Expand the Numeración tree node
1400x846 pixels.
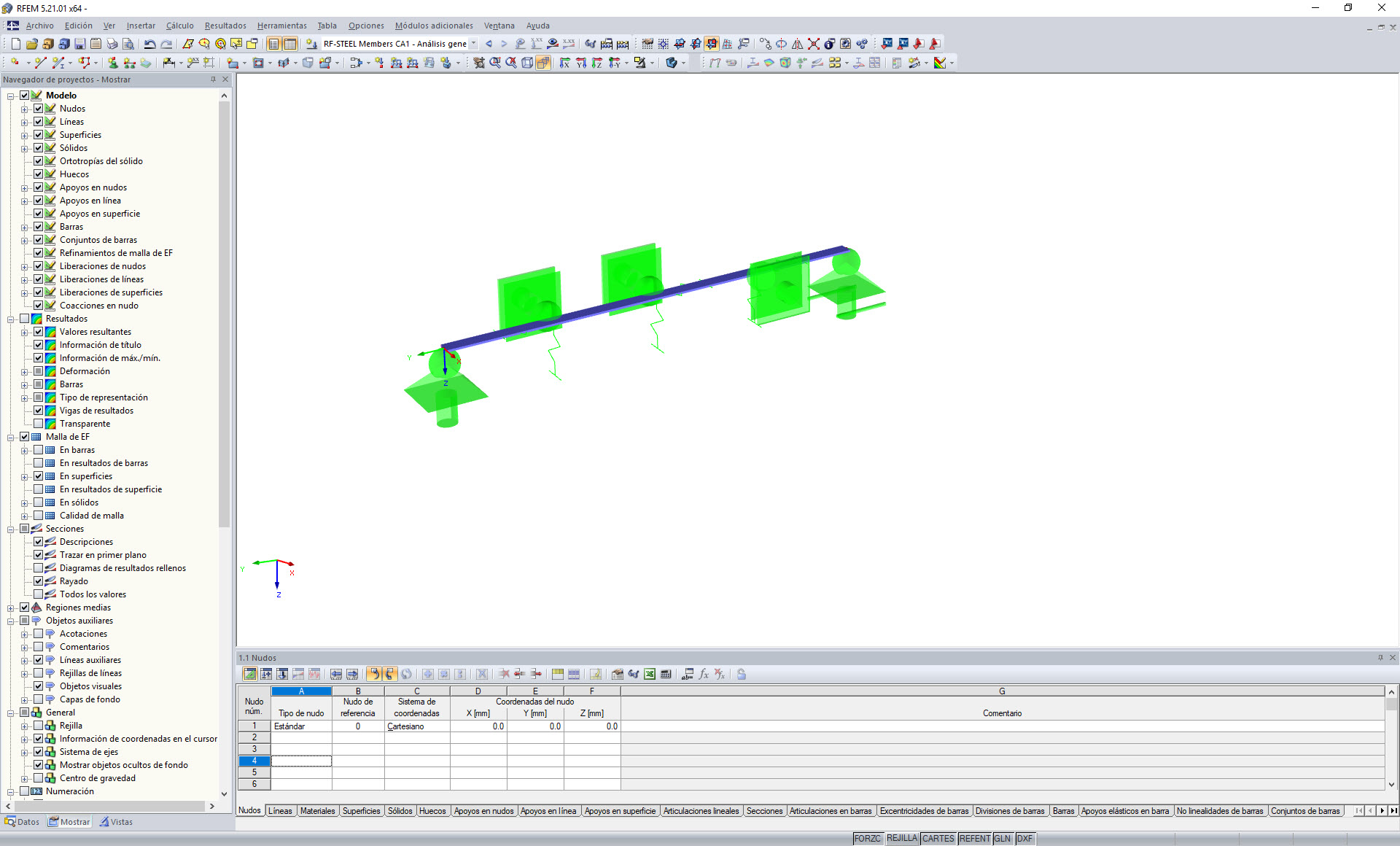[11, 791]
